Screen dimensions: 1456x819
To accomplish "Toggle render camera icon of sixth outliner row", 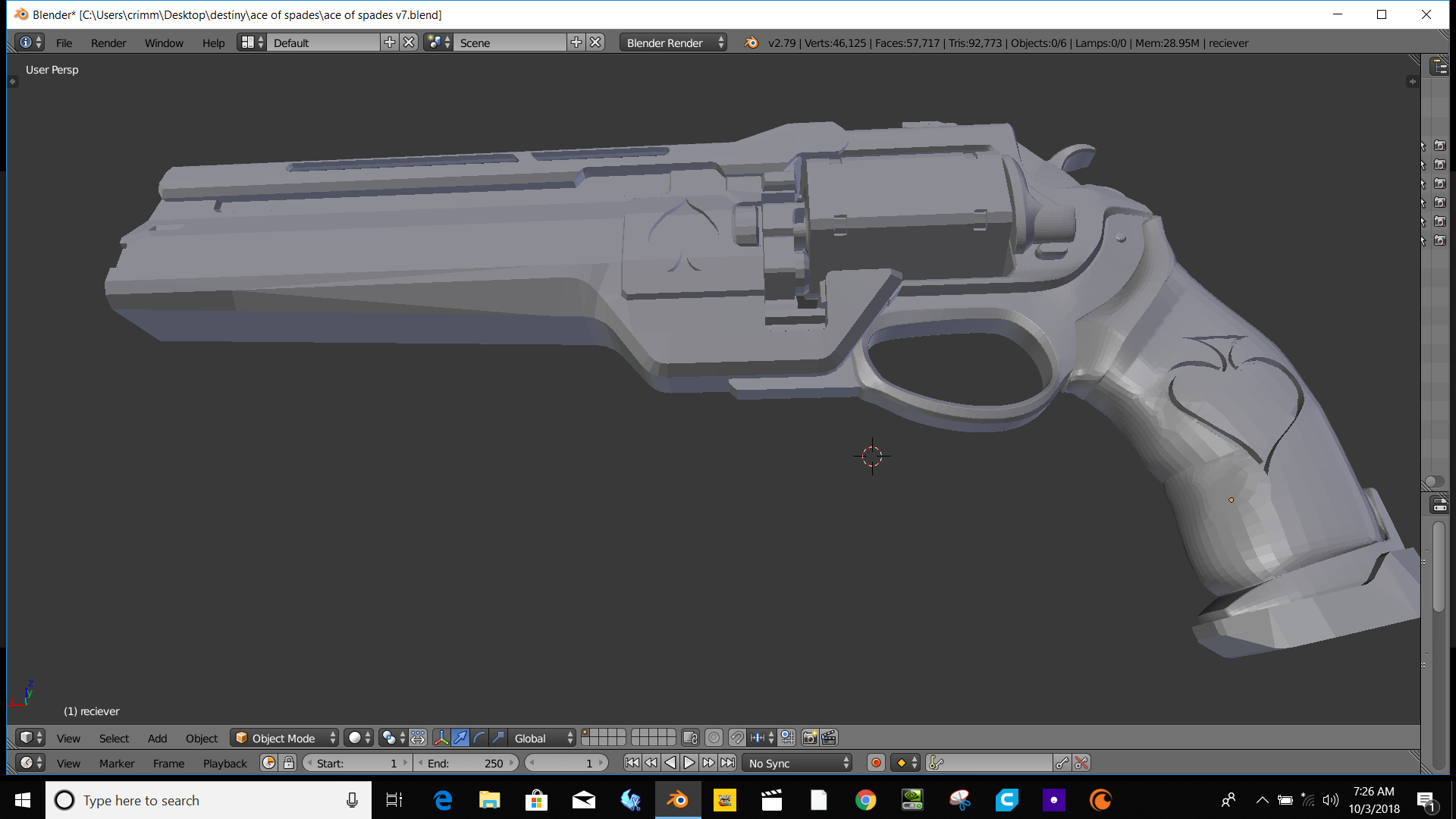I will click(x=1440, y=240).
